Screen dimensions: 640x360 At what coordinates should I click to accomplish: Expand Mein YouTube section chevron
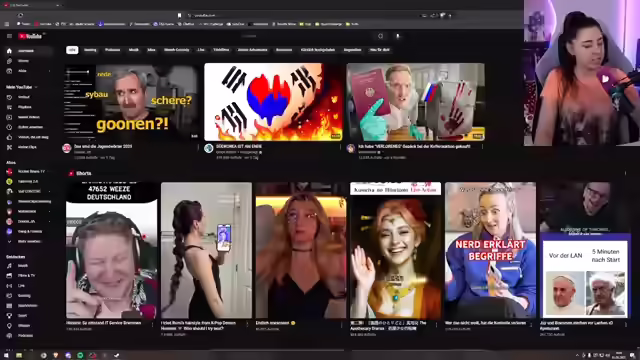pyautogui.click(x=36, y=87)
